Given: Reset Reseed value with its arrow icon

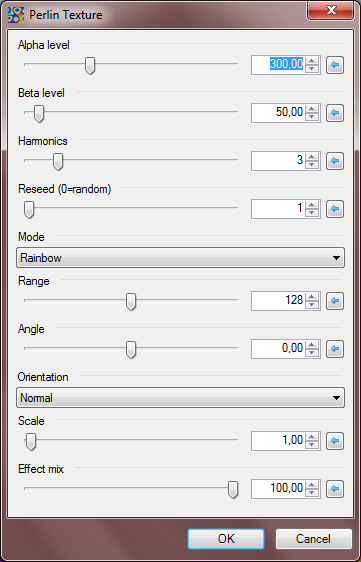Looking at the screenshot, I should 335,209.
